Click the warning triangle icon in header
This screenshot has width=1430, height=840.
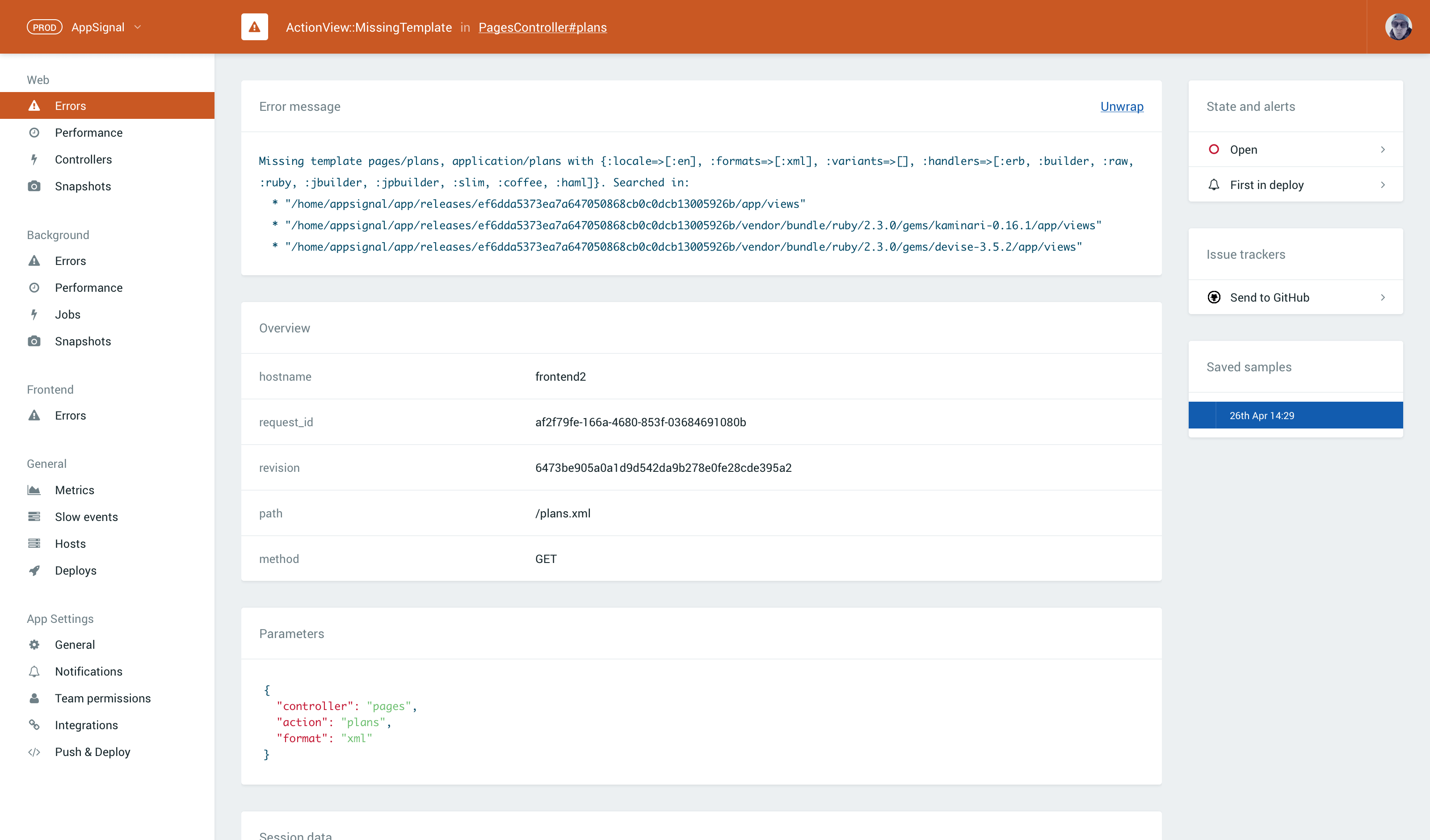[x=254, y=27]
